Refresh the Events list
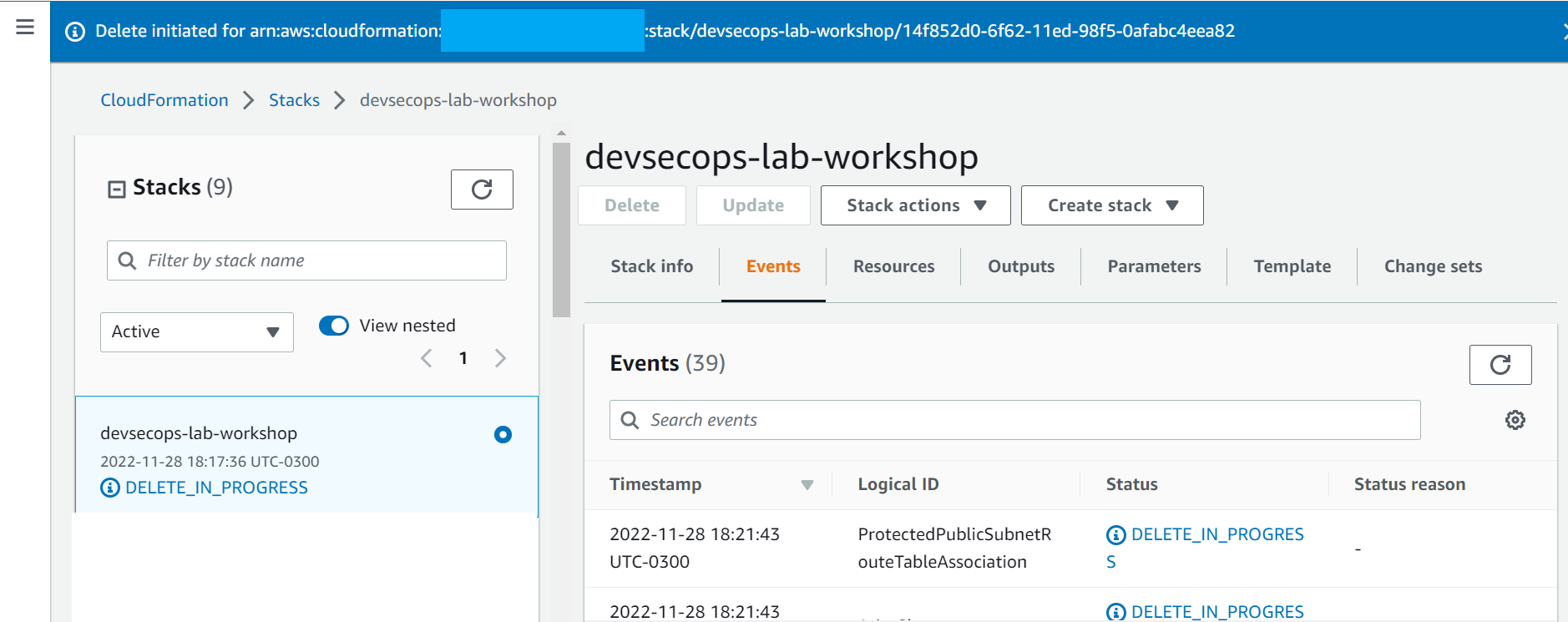Screen dimensions: 1568x622 pos(1500,365)
